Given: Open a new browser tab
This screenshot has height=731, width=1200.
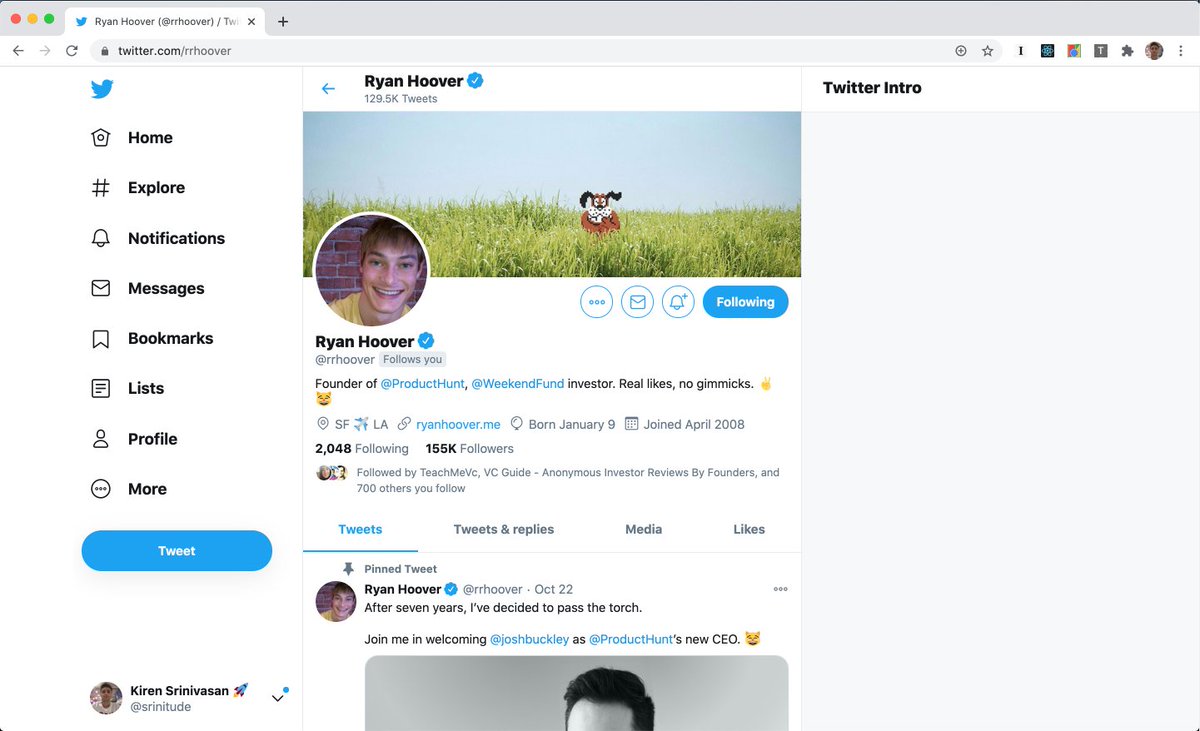Looking at the screenshot, I should coord(283,21).
